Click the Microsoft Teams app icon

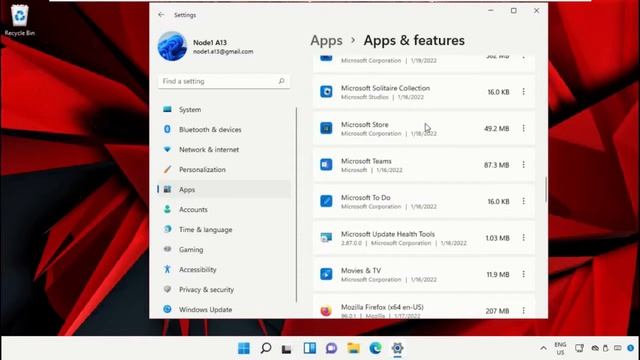(326, 164)
